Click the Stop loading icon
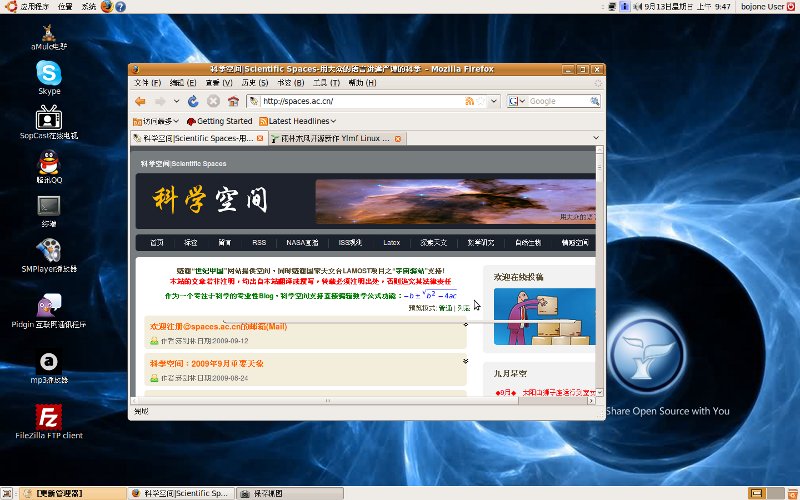Viewport: 800px width, 500px height. tap(213, 101)
